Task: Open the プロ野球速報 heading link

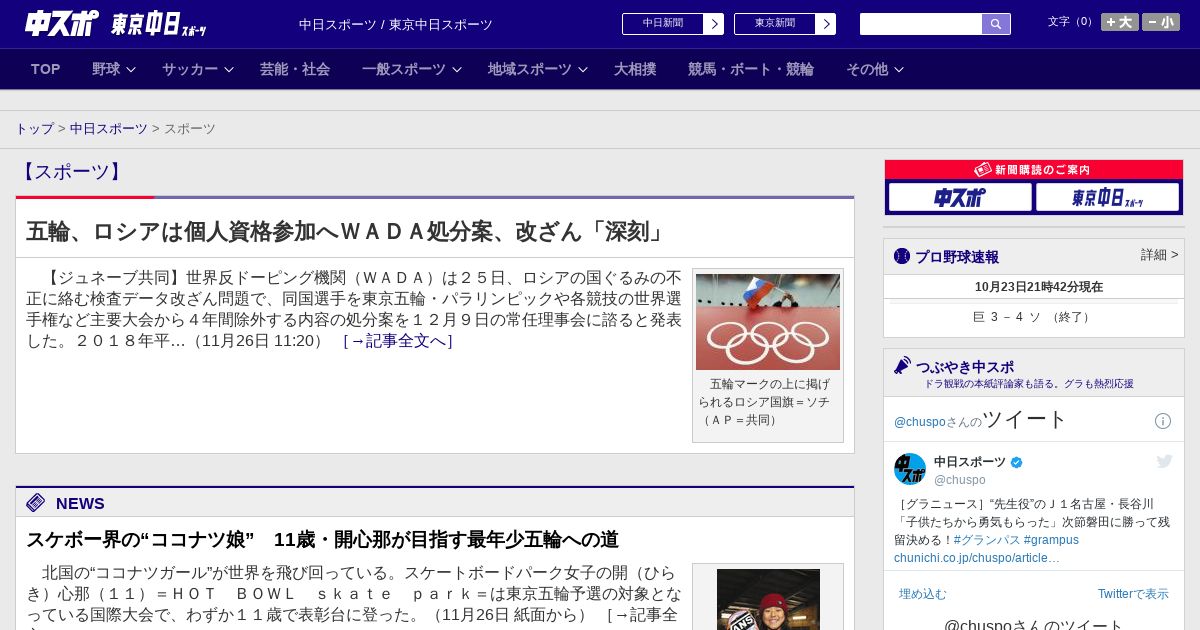Action: pos(957,257)
